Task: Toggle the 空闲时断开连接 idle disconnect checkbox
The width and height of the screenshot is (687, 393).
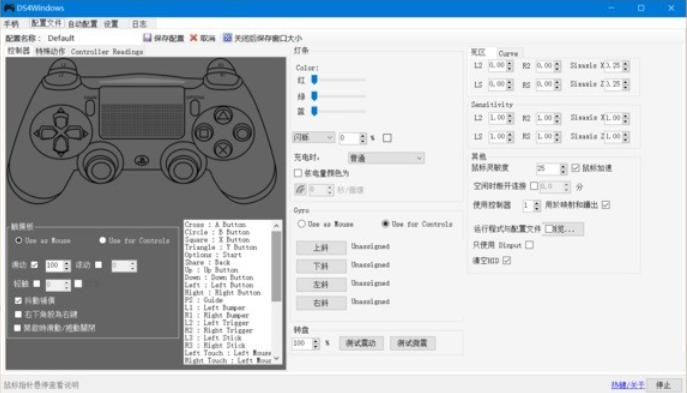Action: [x=534, y=186]
